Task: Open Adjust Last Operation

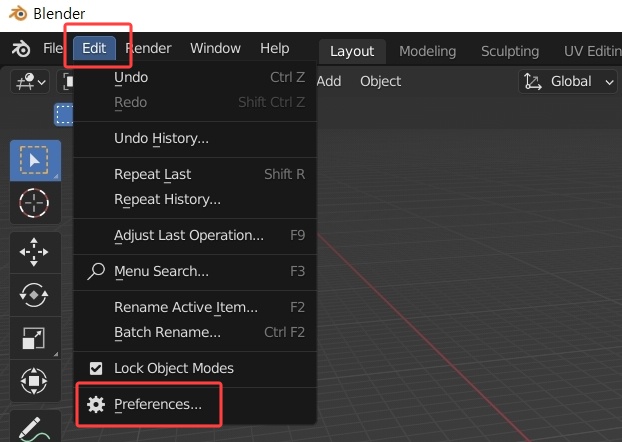Action: 195,235
